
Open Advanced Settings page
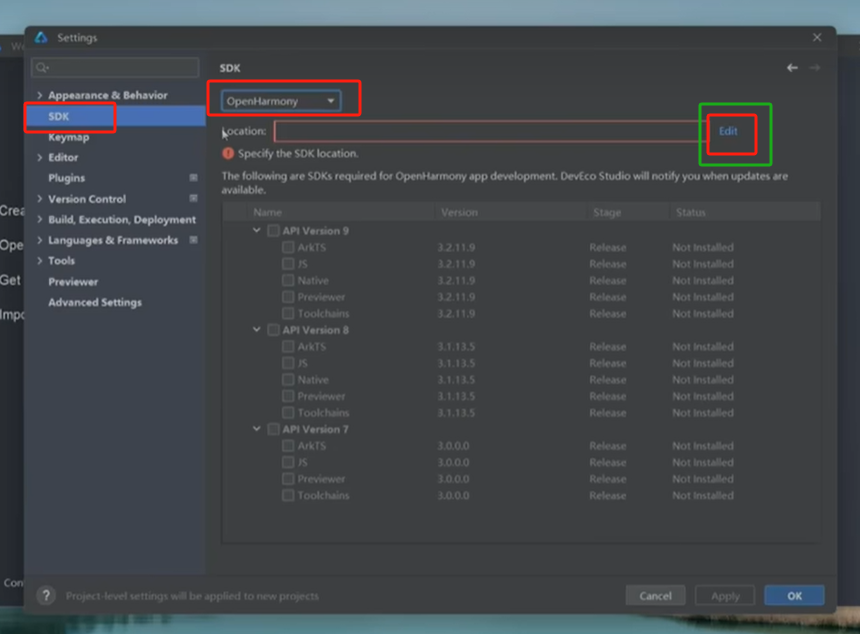[95, 302]
